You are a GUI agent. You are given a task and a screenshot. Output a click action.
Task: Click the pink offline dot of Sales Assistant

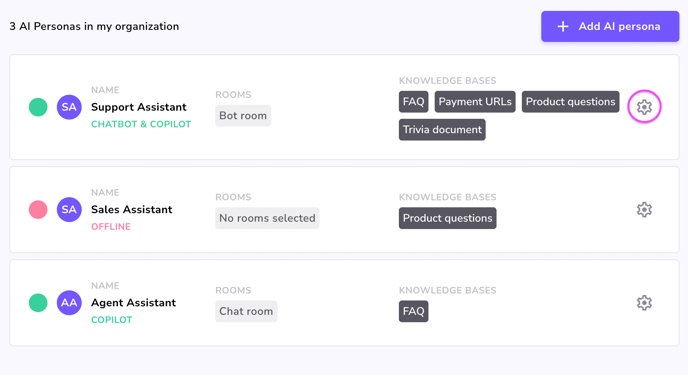38,210
